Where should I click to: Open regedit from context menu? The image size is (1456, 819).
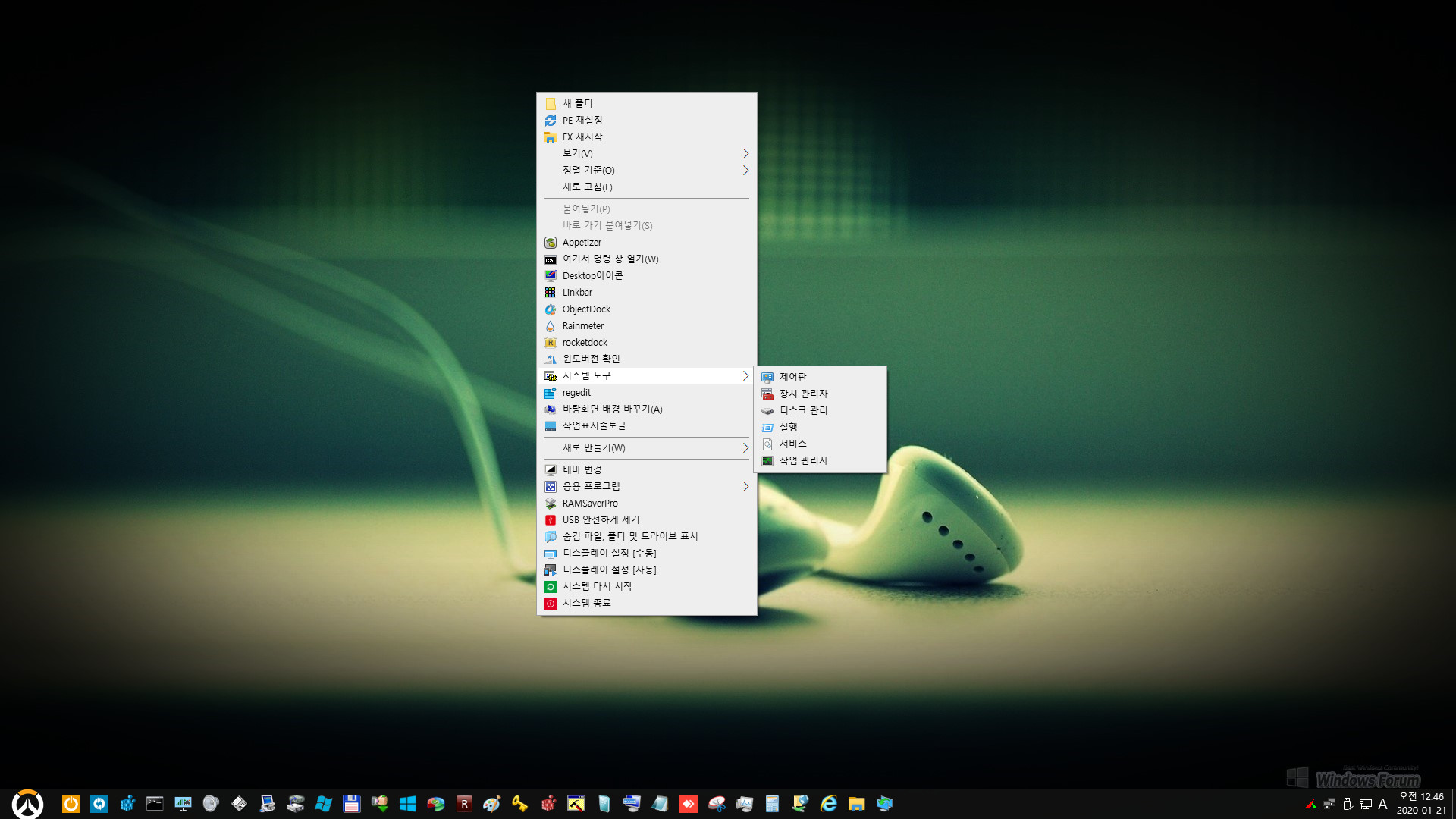tap(646, 393)
